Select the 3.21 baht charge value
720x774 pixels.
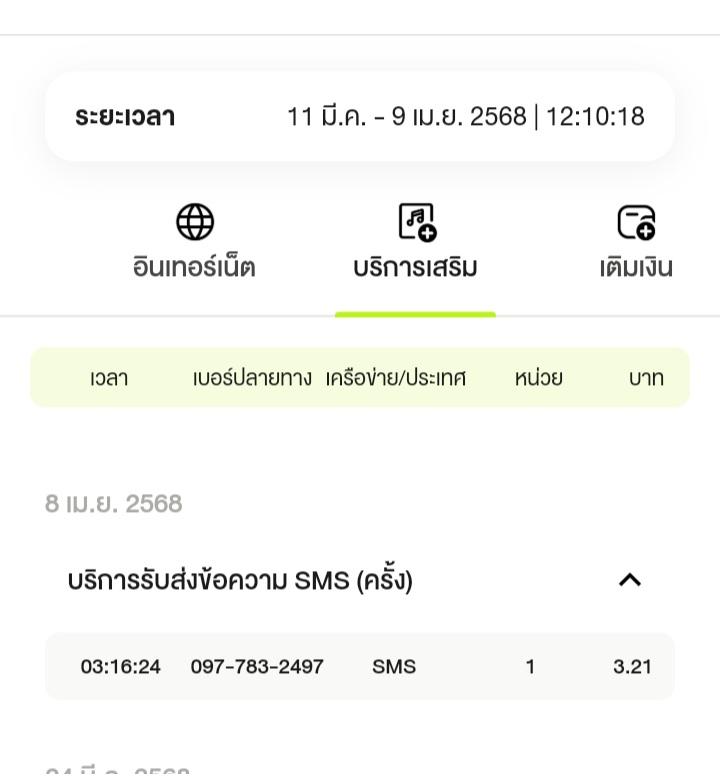[x=632, y=667]
